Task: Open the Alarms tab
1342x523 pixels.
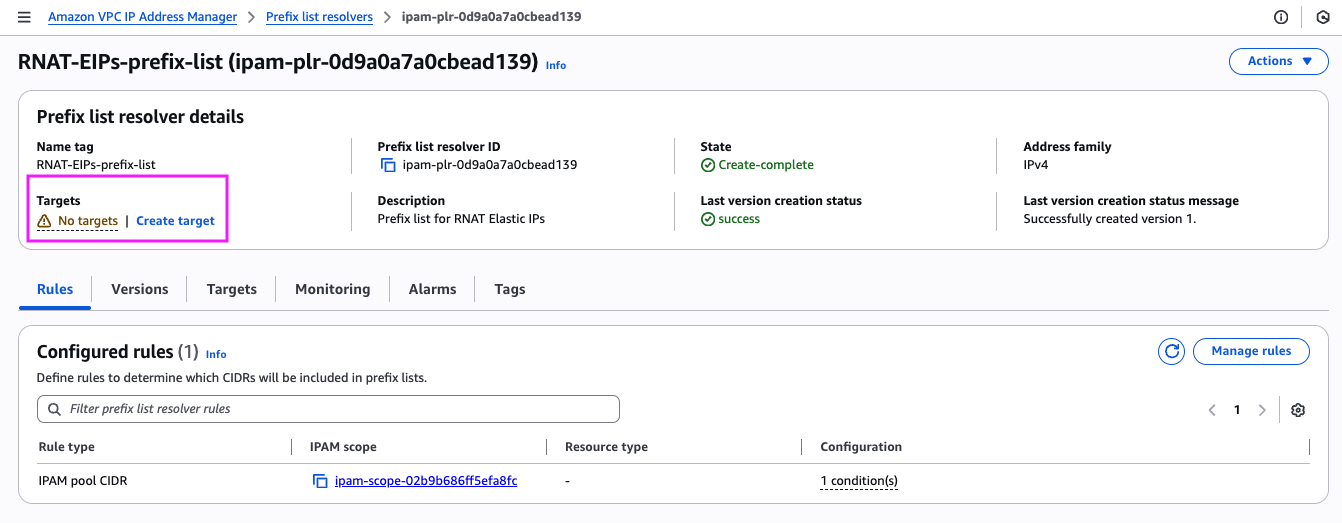Action: [x=432, y=289]
